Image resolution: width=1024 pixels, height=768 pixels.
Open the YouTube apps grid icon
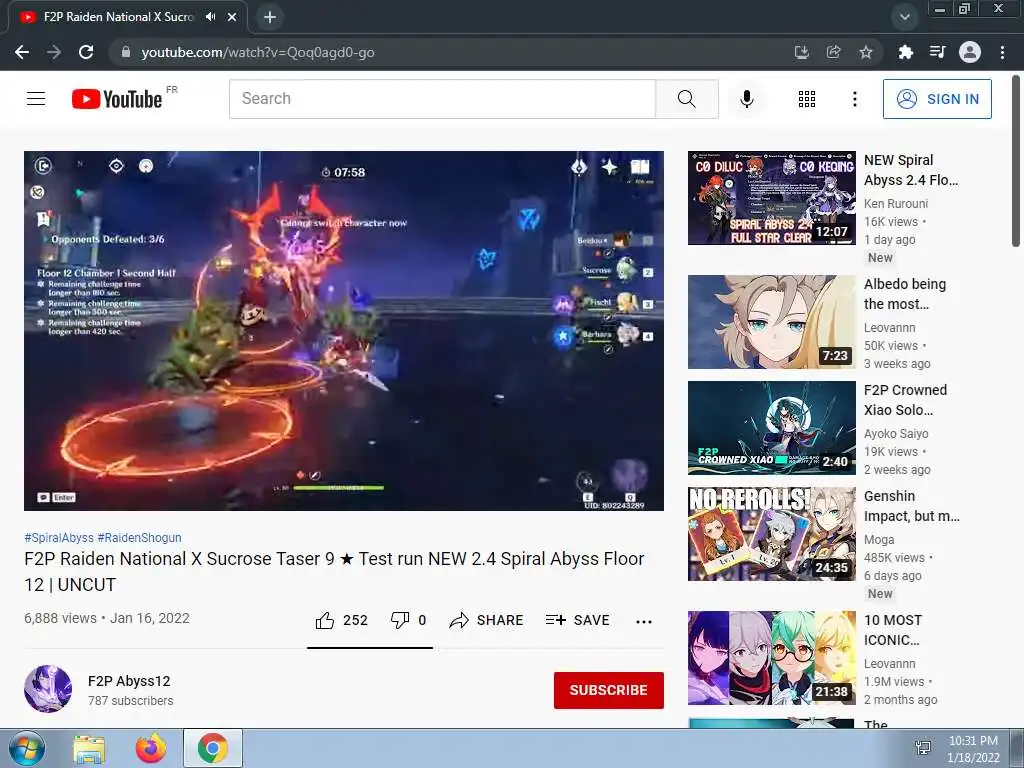pos(807,99)
